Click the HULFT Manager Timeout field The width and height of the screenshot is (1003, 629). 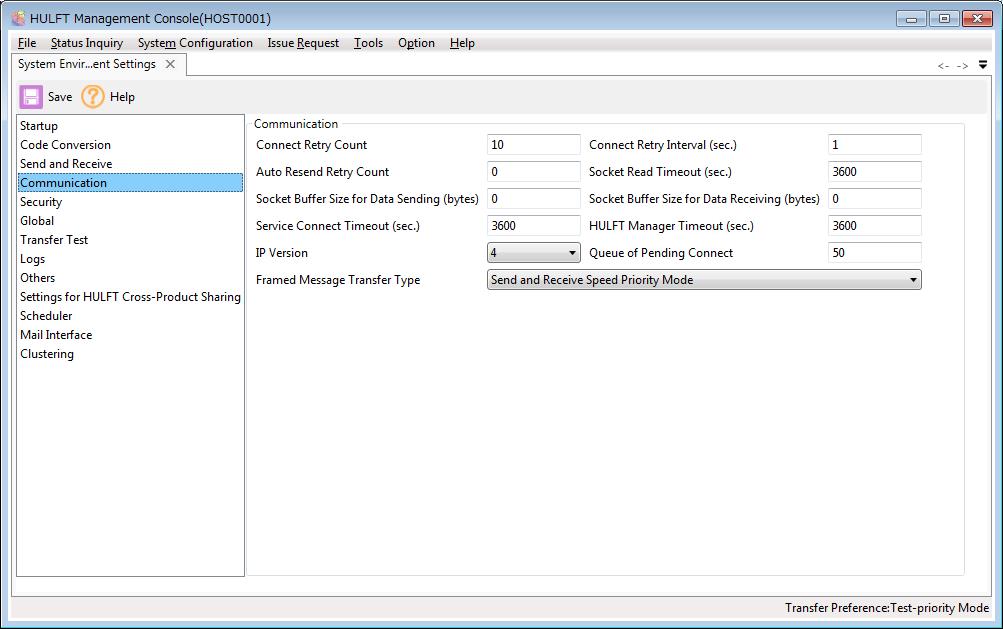coord(874,225)
